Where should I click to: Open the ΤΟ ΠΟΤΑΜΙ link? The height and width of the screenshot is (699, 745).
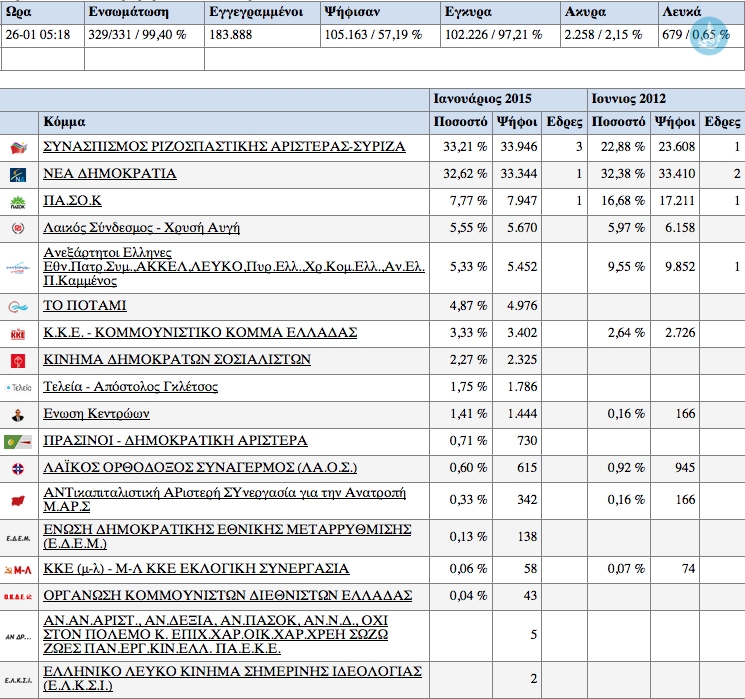pos(85,305)
